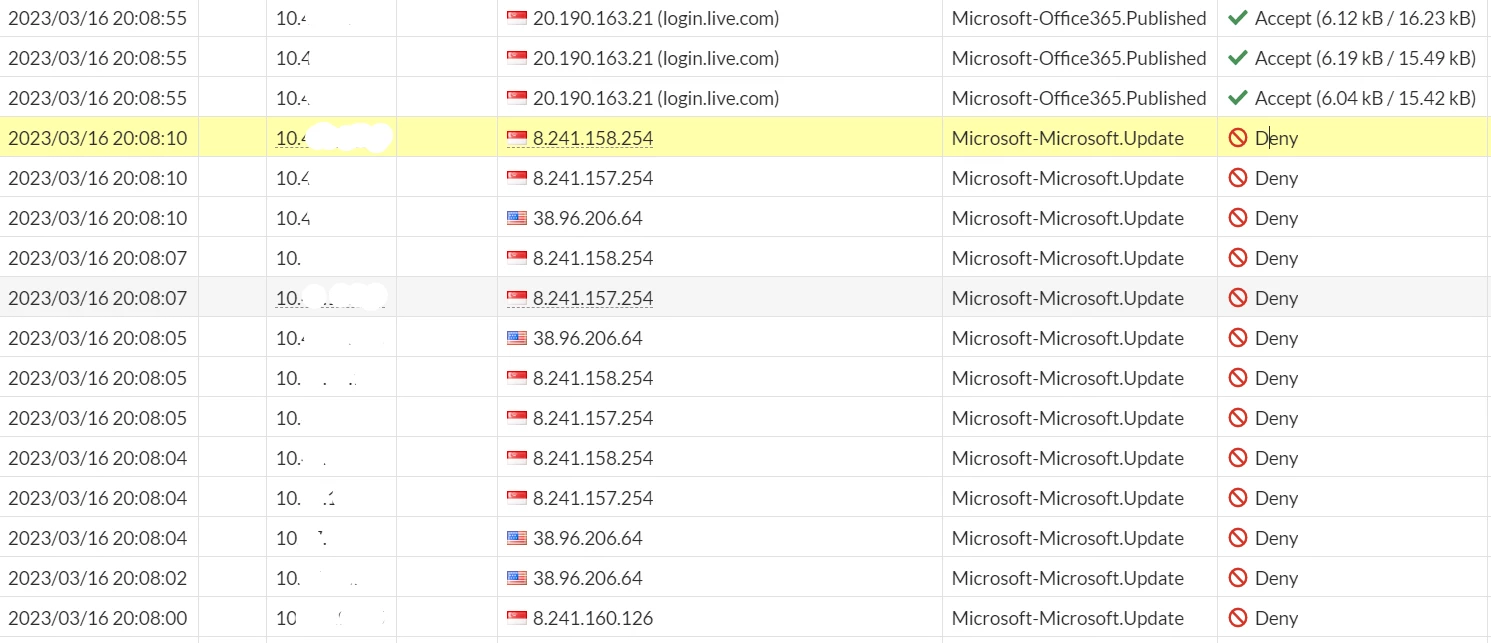
Task: Select the text 'Accept (6.12 kB / 16.23 kB)'
Action: click(1365, 18)
